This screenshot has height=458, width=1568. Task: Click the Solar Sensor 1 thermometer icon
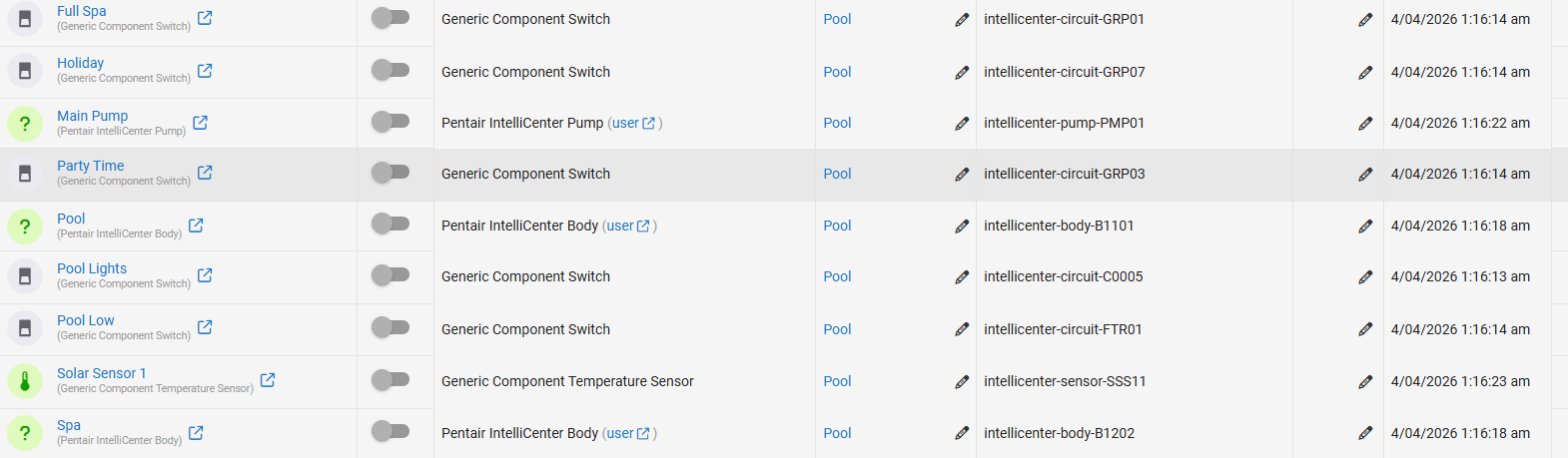click(x=25, y=381)
